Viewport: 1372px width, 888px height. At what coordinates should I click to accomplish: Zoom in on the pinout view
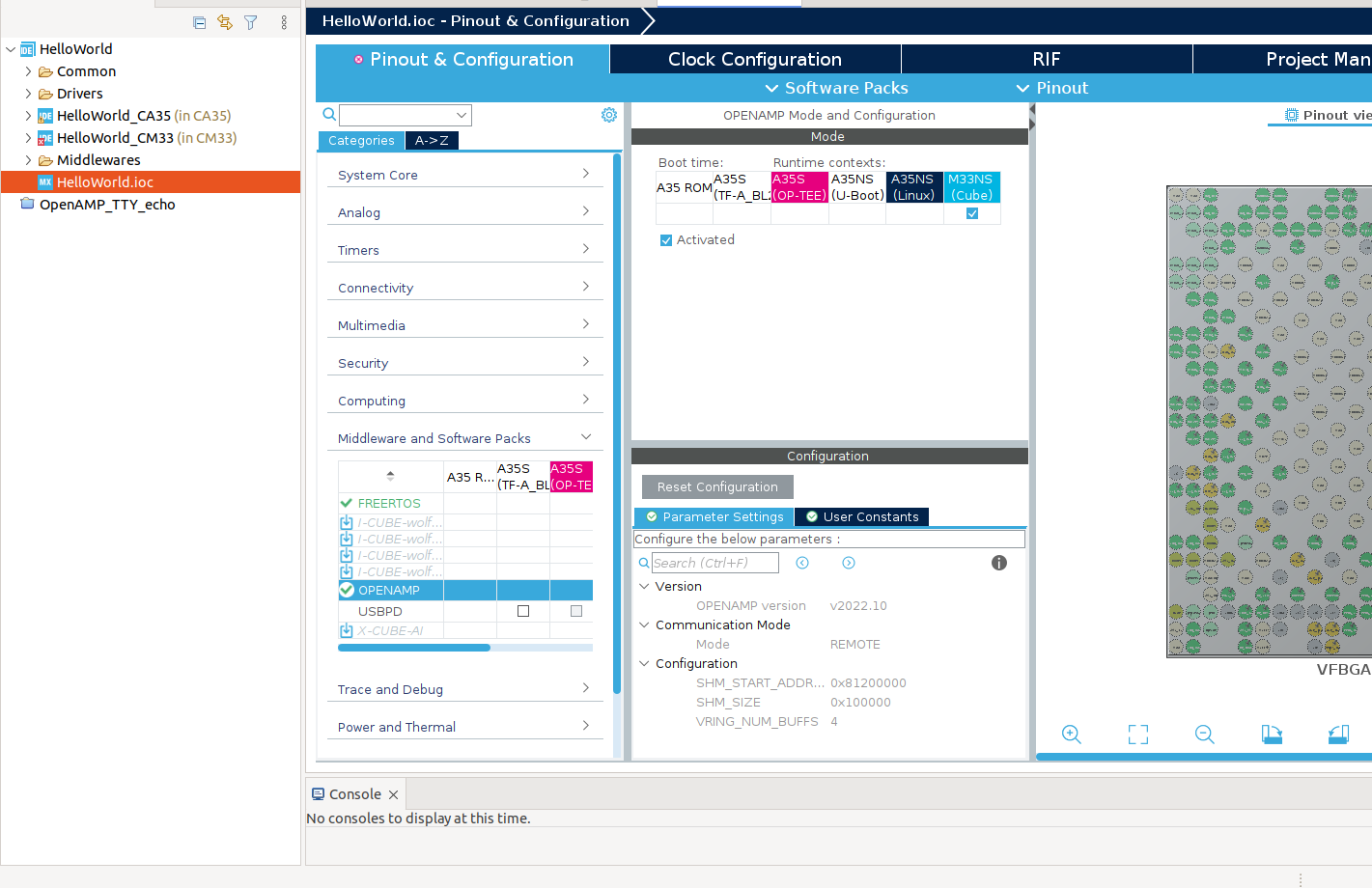click(1071, 735)
